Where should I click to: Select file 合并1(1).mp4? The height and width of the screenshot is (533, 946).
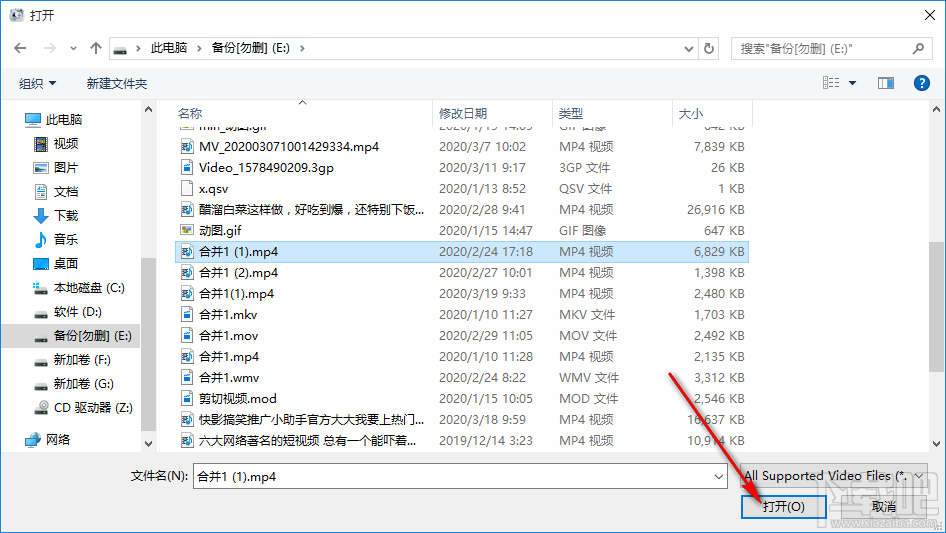[462, 294]
